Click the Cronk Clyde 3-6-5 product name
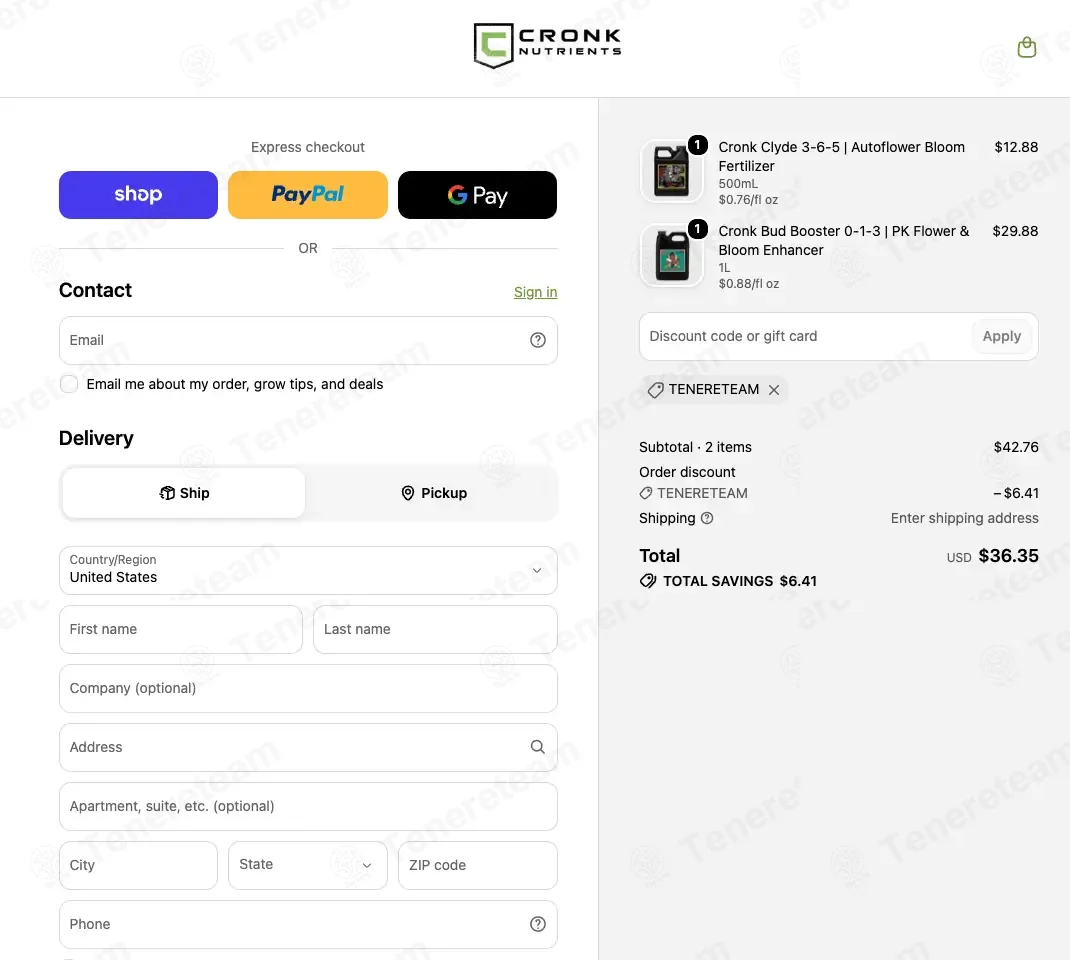Screen dimensions: 1070x960 (x=841, y=156)
